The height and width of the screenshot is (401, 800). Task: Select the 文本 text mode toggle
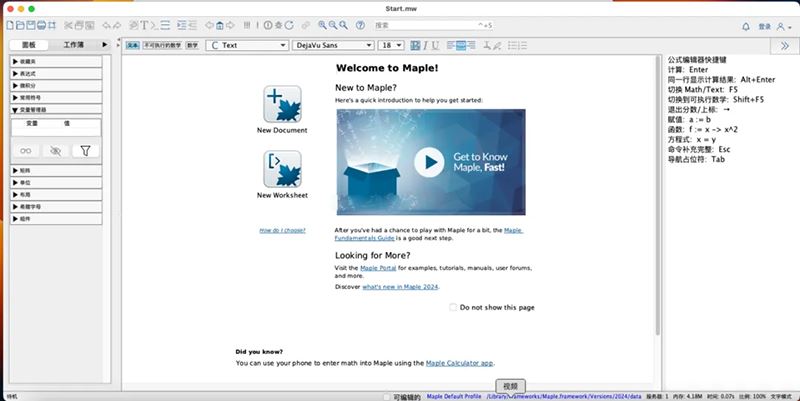coord(133,45)
